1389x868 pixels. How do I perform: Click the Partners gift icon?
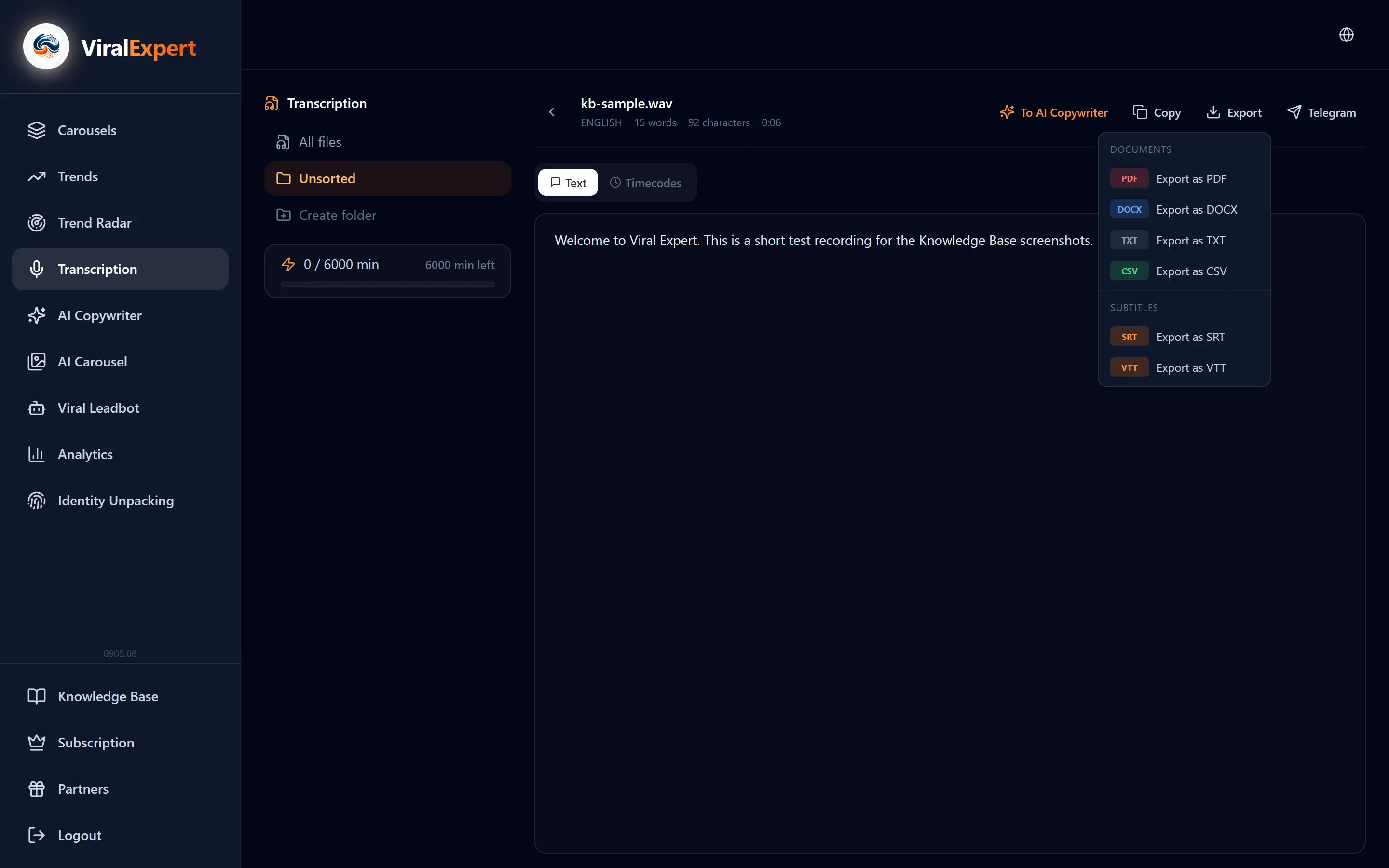pos(37,789)
